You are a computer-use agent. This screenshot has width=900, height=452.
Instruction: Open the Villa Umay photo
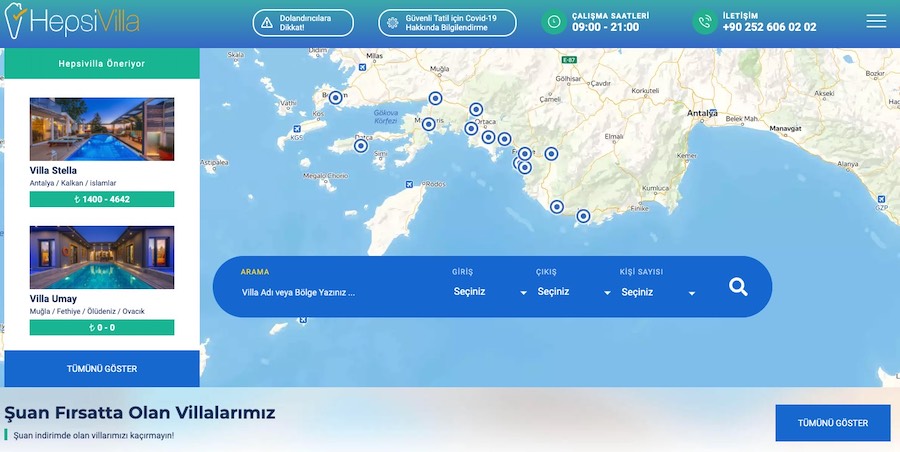point(102,257)
